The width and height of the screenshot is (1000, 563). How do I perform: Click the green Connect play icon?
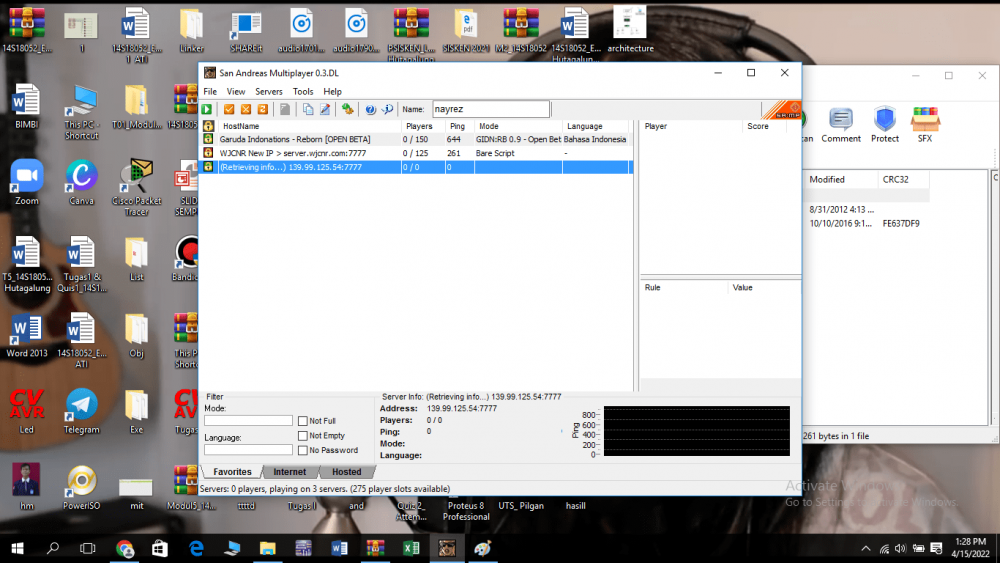[207, 109]
